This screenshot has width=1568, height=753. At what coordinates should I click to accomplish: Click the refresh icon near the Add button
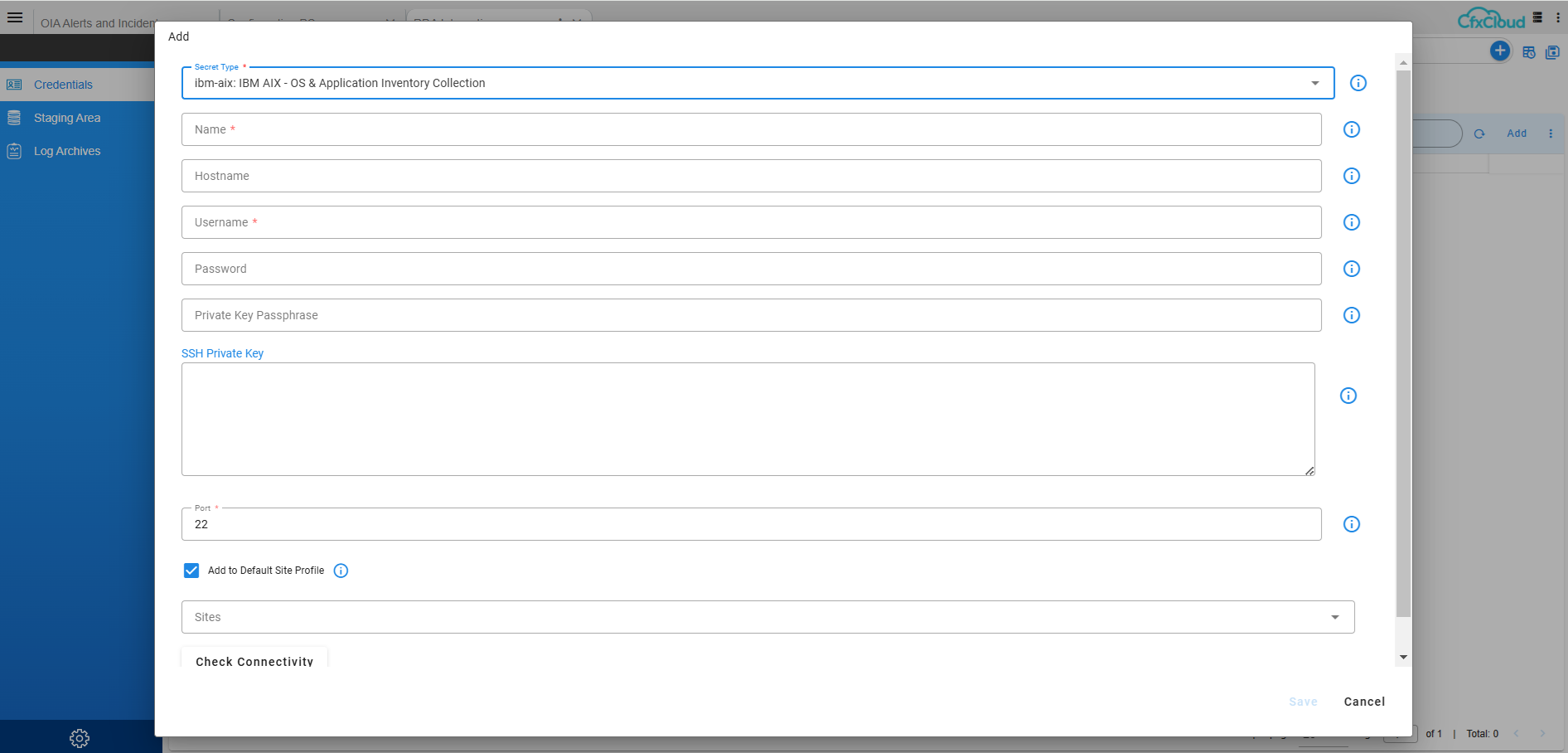coord(1480,134)
